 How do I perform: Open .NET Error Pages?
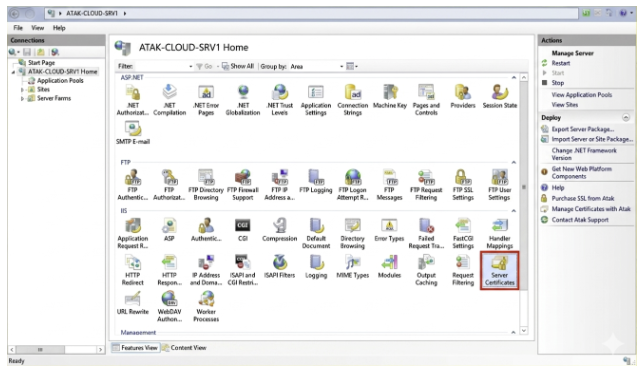pos(206,100)
